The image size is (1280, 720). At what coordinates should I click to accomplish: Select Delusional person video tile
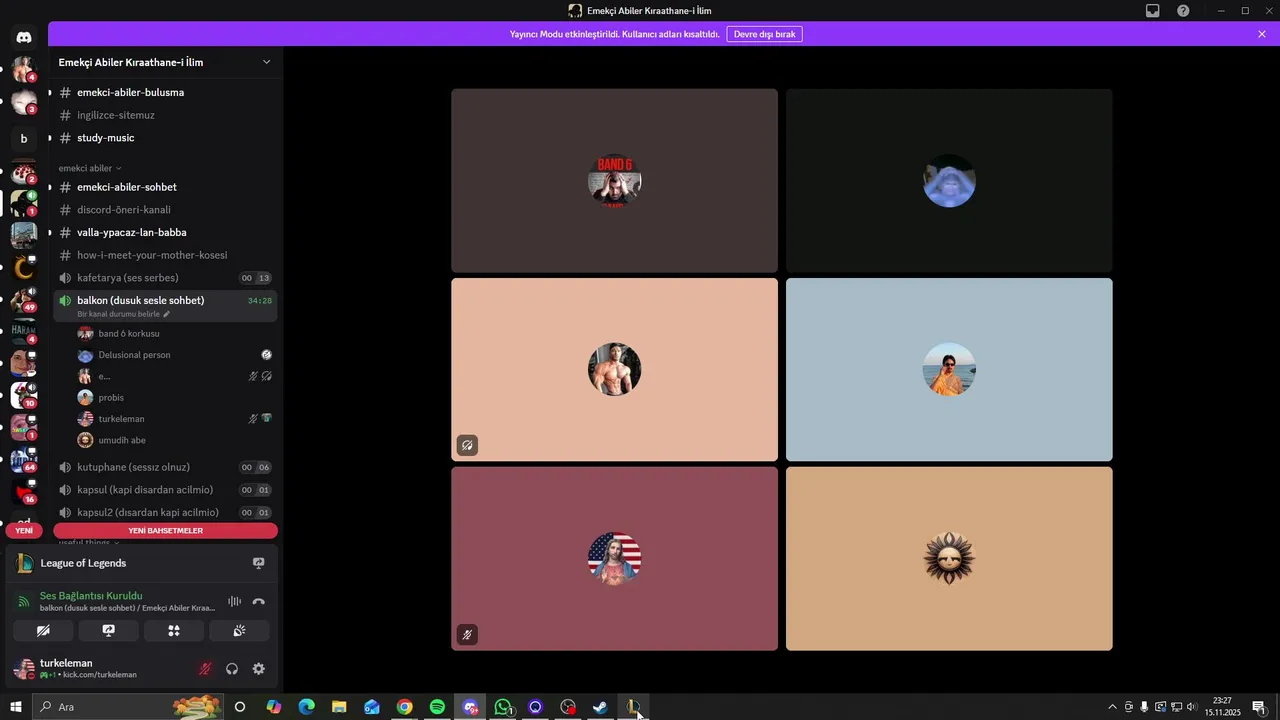(949, 180)
